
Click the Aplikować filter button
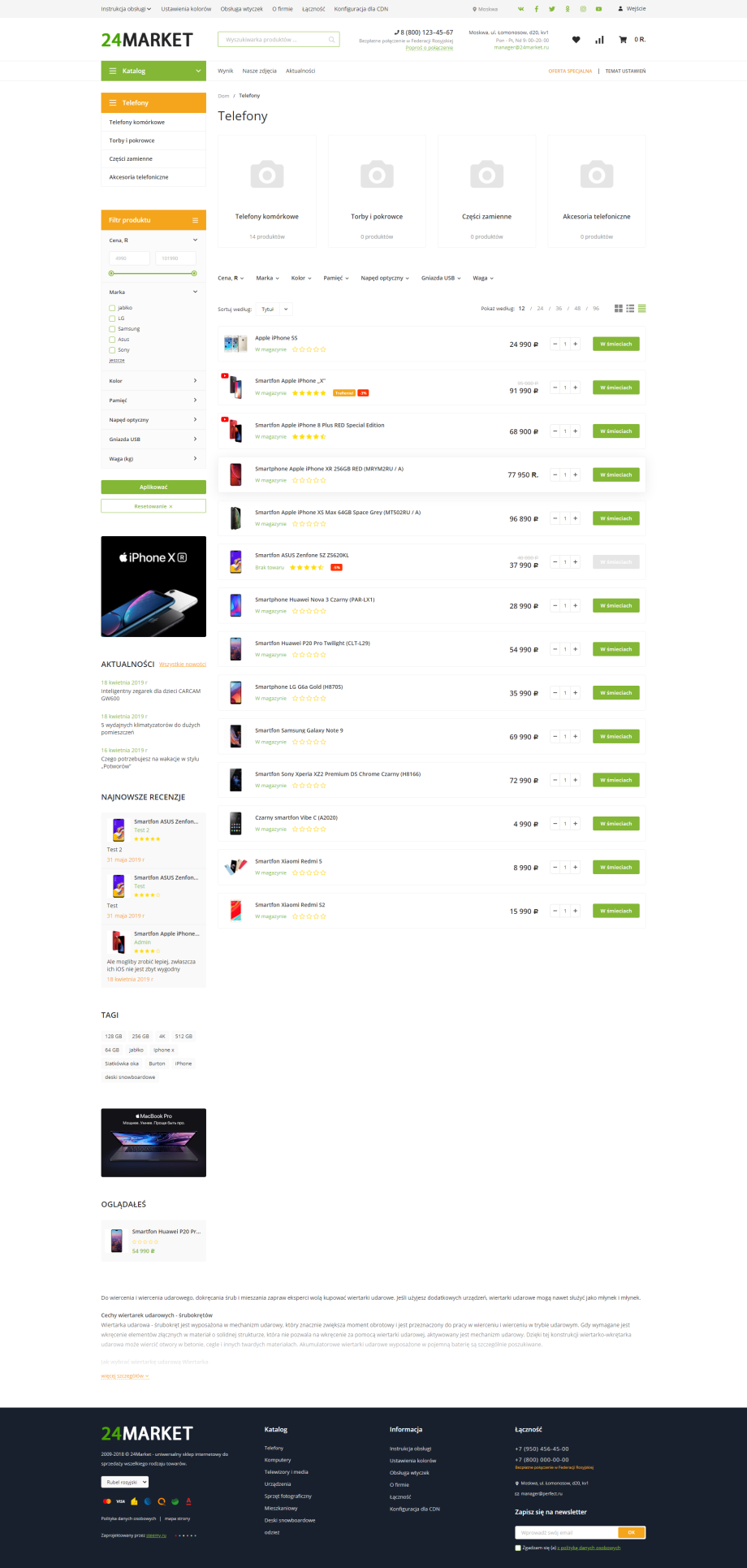point(153,487)
